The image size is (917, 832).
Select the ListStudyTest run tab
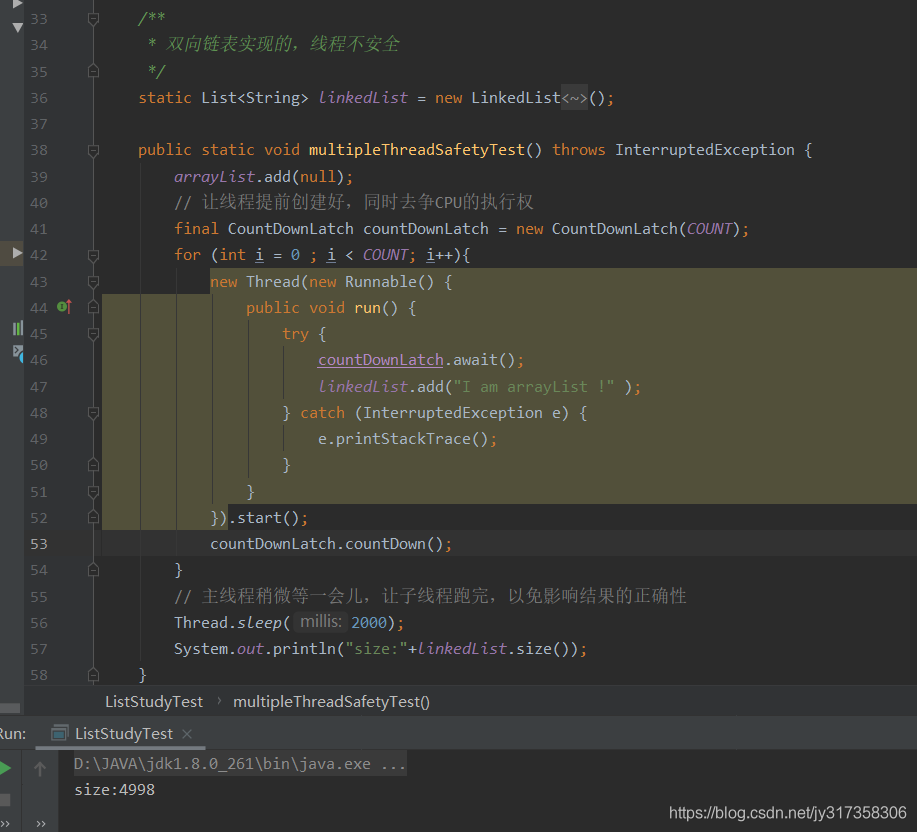coord(121,733)
